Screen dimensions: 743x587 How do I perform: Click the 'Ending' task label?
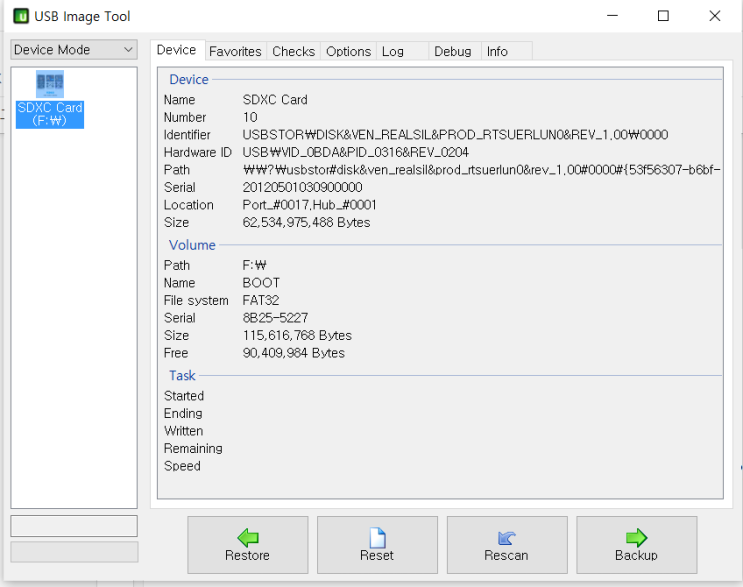pyautogui.click(x=183, y=413)
